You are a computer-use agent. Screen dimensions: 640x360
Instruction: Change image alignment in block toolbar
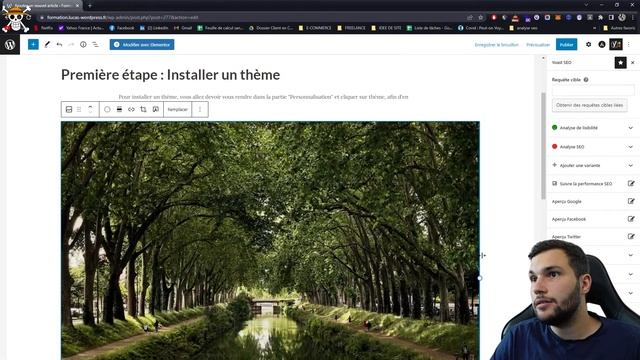click(119, 109)
